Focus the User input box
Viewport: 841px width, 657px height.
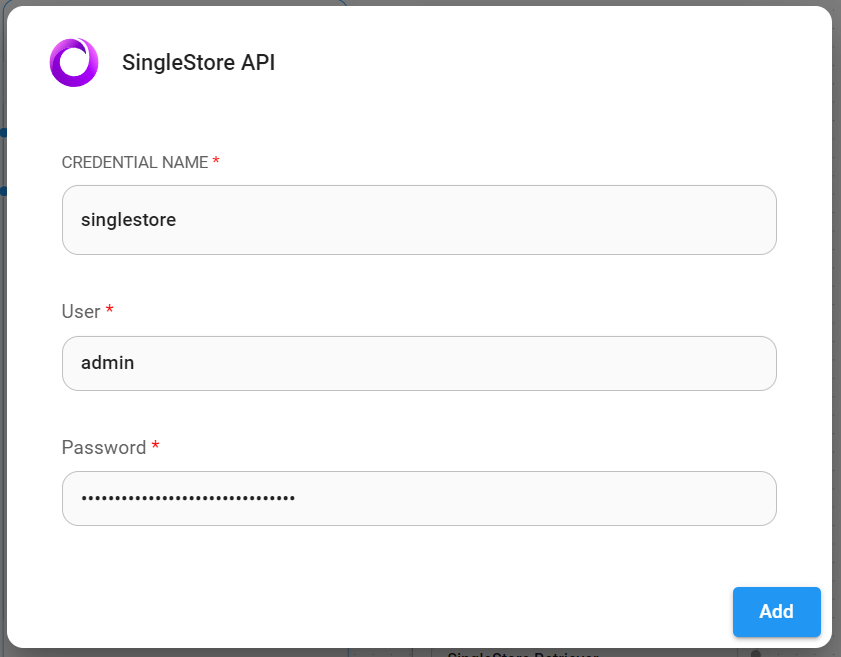pos(419,364)
